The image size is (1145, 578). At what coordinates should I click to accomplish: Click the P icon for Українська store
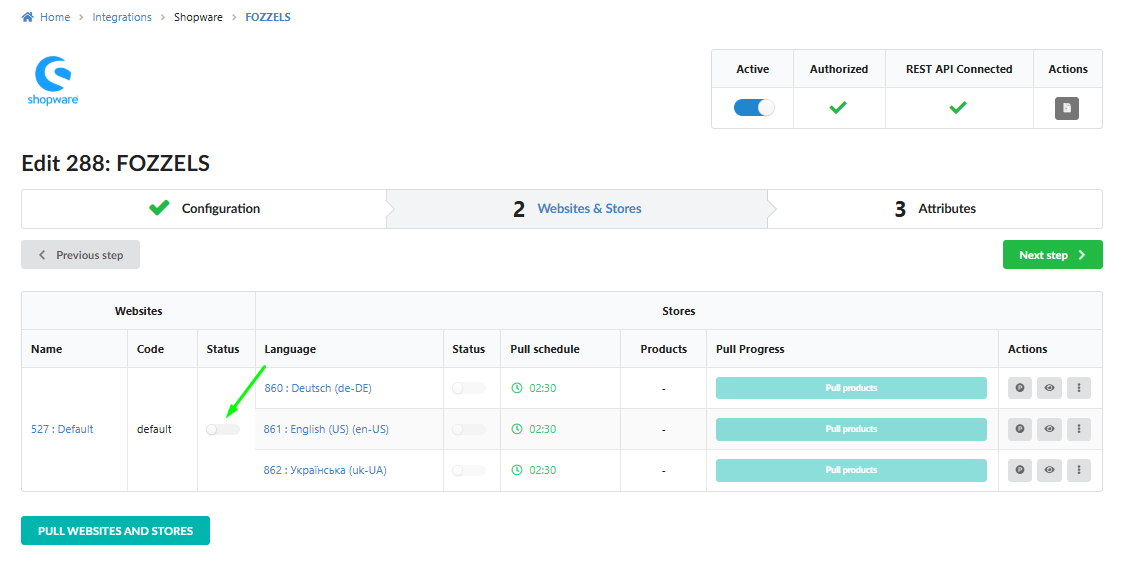pos(1019,470)
